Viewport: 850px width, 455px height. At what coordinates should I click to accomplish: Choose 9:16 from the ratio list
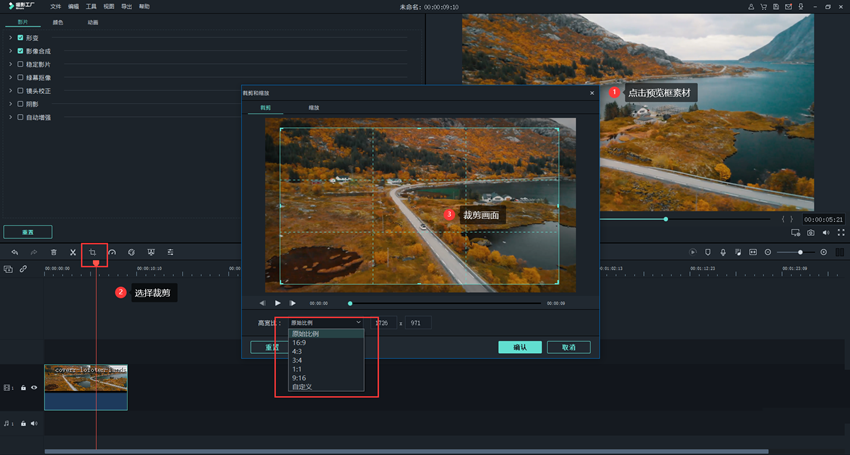pos(326,378)
